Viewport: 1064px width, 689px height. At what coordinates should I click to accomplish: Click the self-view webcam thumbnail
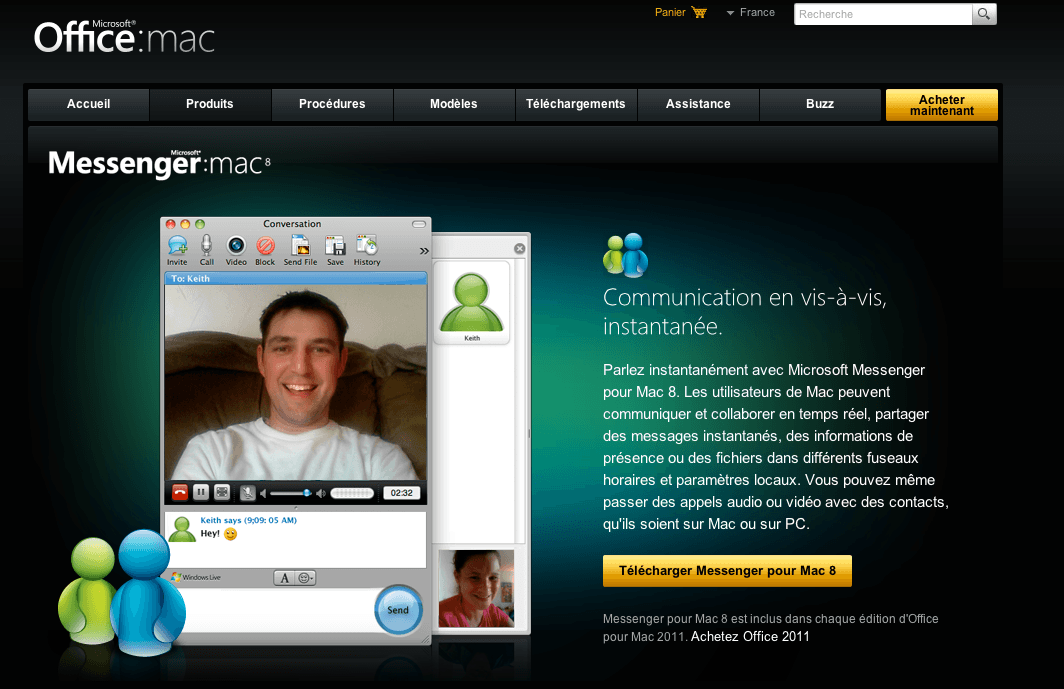476,589
